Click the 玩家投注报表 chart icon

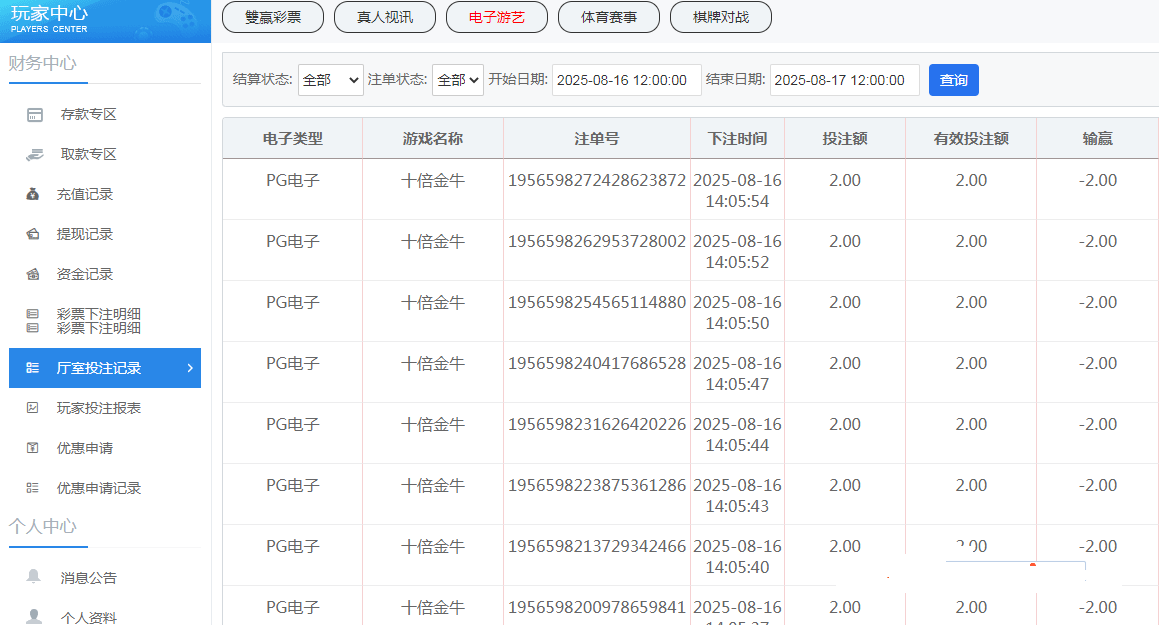(x=33, y=408)
